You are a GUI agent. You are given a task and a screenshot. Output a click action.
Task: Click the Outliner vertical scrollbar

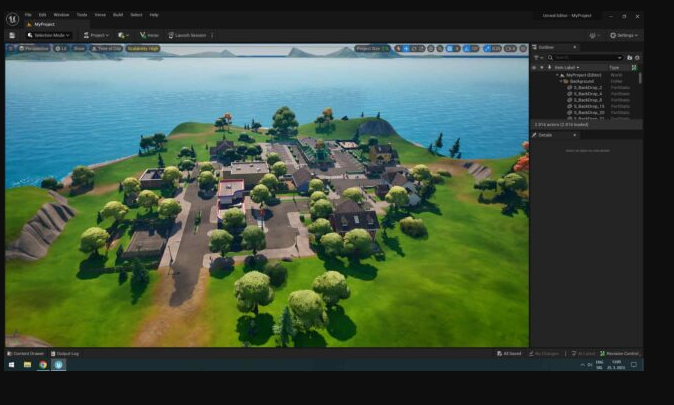(x=640, y=78)
